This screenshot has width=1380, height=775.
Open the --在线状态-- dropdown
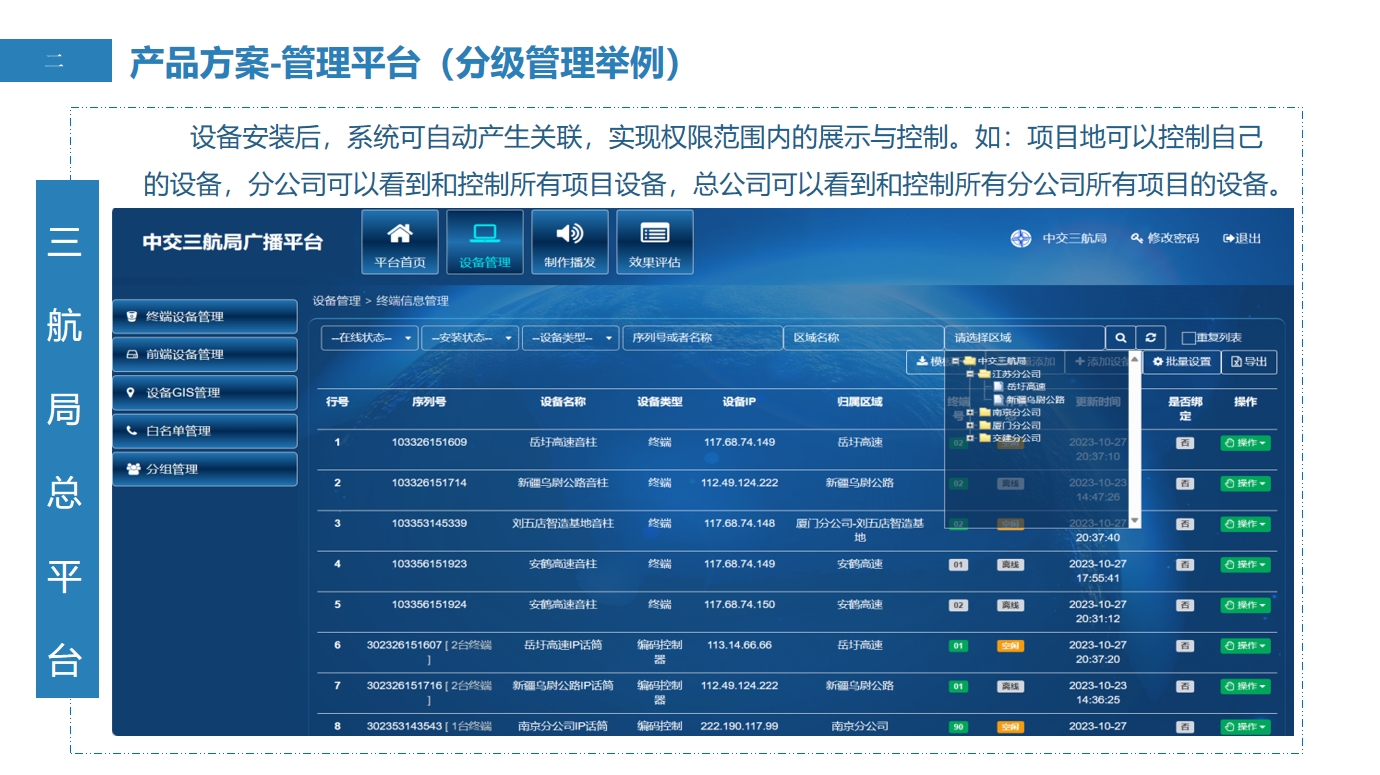(369, 338)
